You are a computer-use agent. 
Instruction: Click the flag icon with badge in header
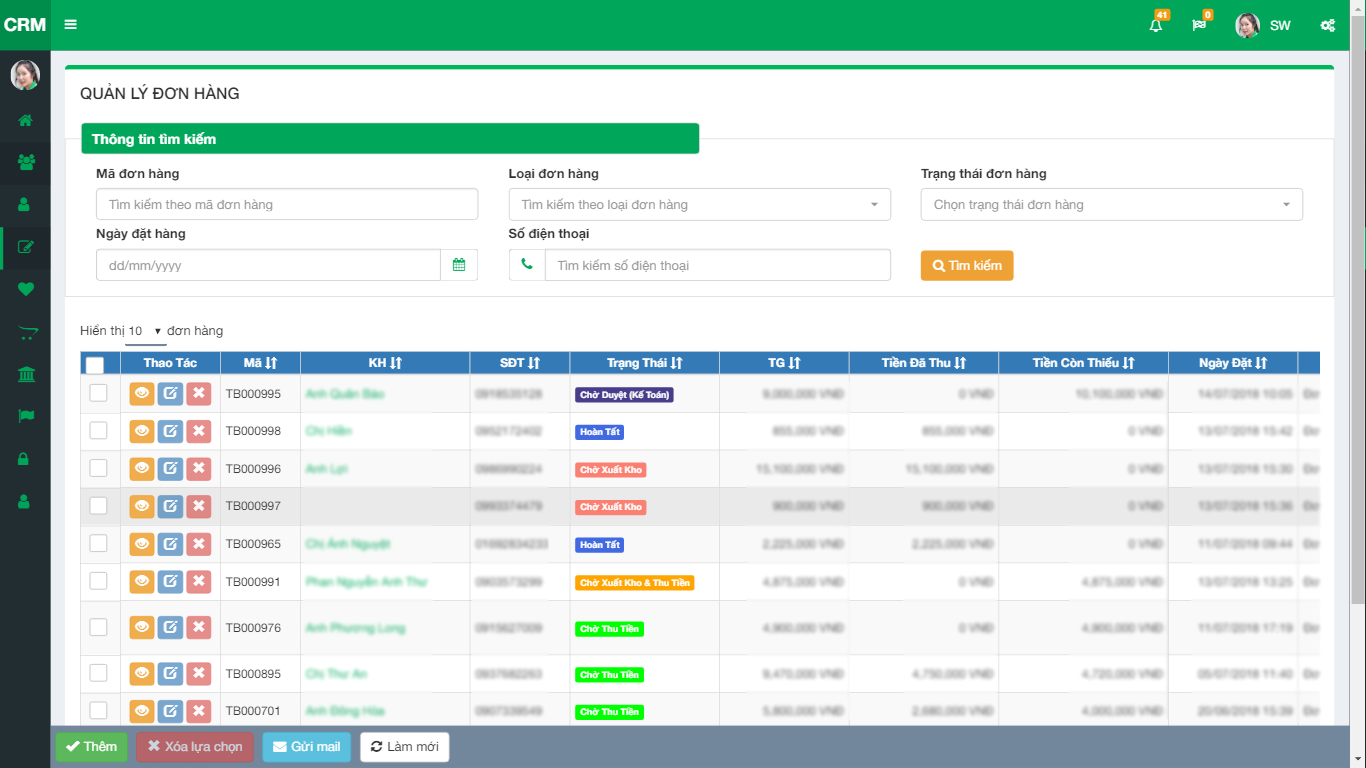[1199, 26]
